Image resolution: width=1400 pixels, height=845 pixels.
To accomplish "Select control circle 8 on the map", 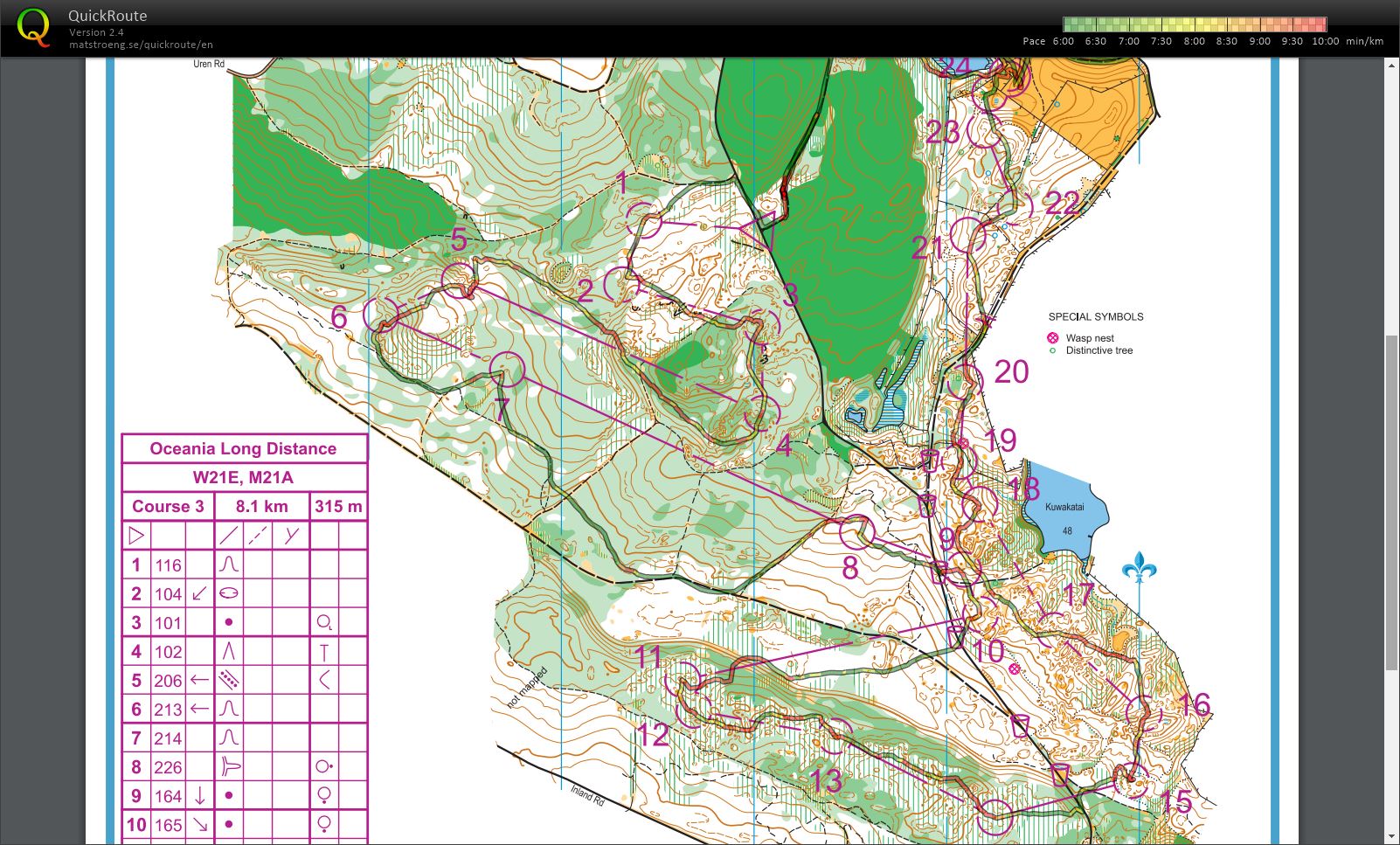I will pyautogui.click(x=856, y=531).
